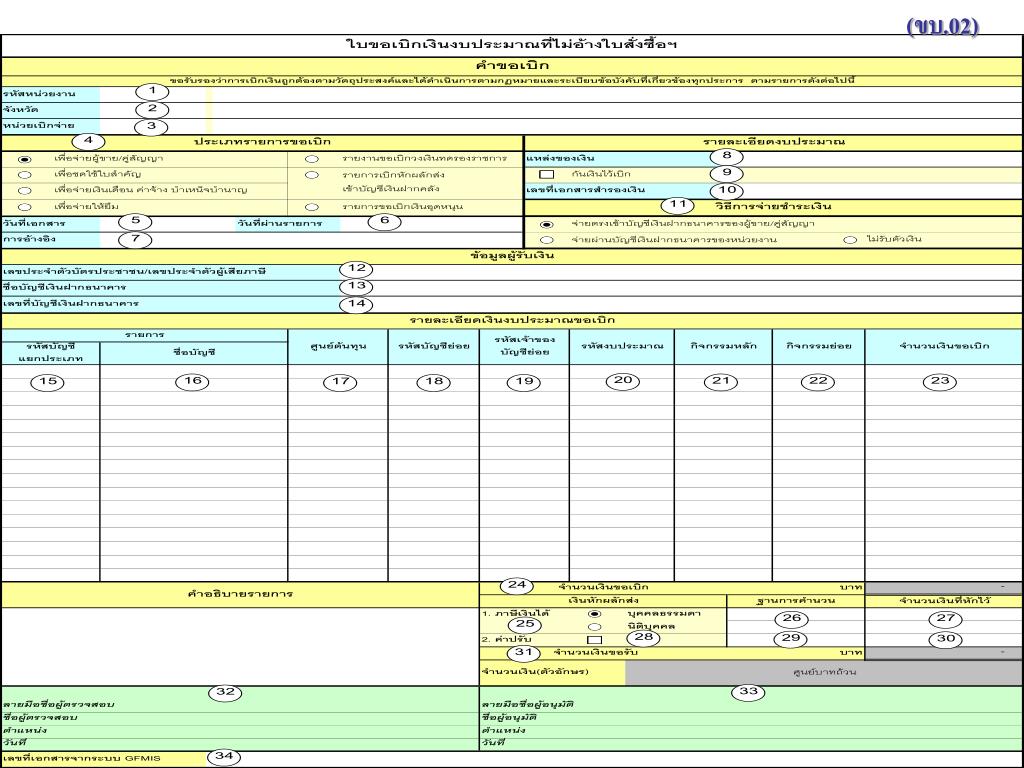Select the รายการขอเบิกเงินอุดหนุน radio button
This screenshot has width=1024, height=768.
(312, 207)
